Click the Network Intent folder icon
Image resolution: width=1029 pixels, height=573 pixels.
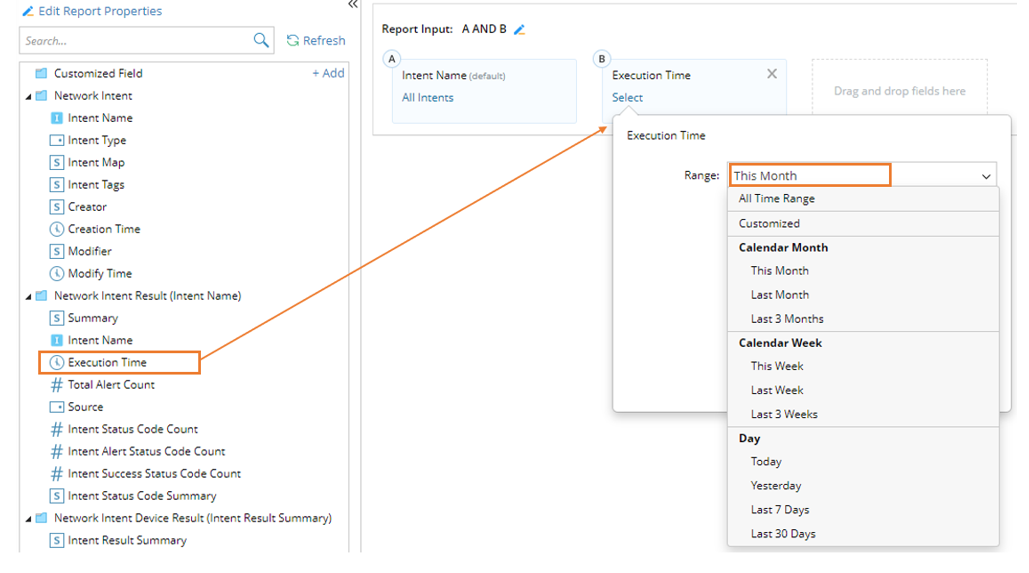click(41, 95)
